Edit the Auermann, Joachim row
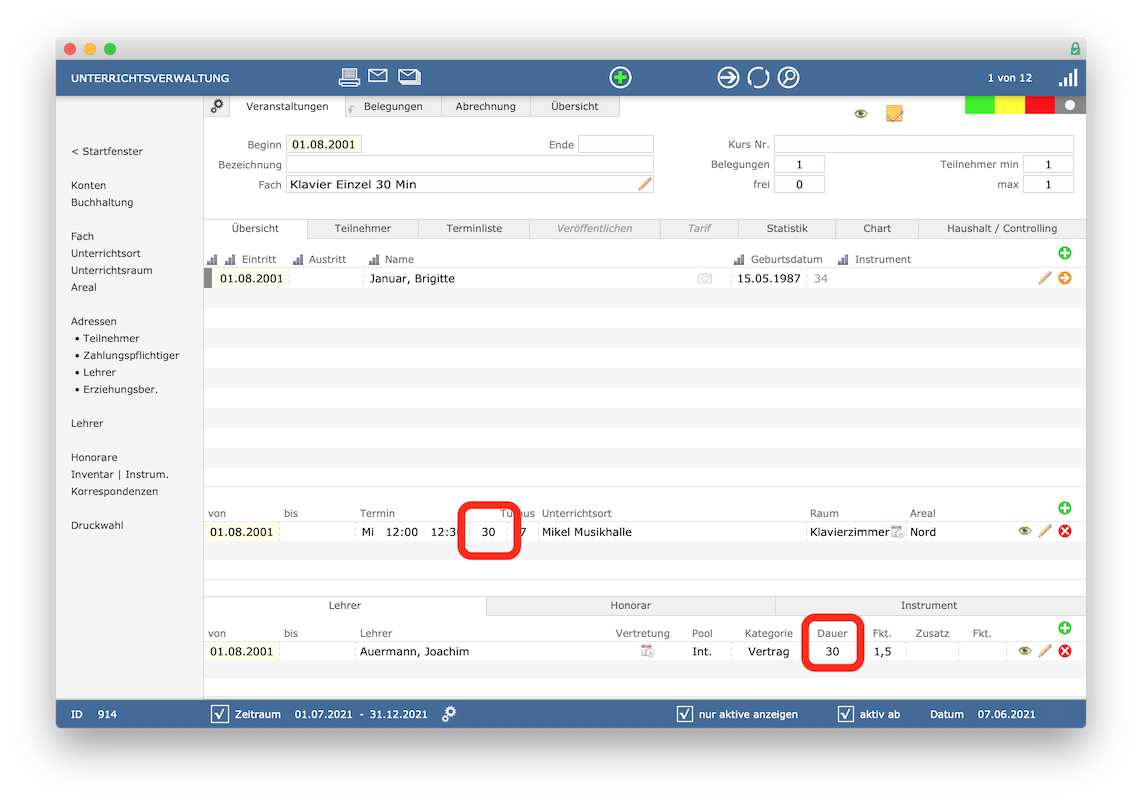Viewport: 1142px width, 802px height. (1044, 650)
